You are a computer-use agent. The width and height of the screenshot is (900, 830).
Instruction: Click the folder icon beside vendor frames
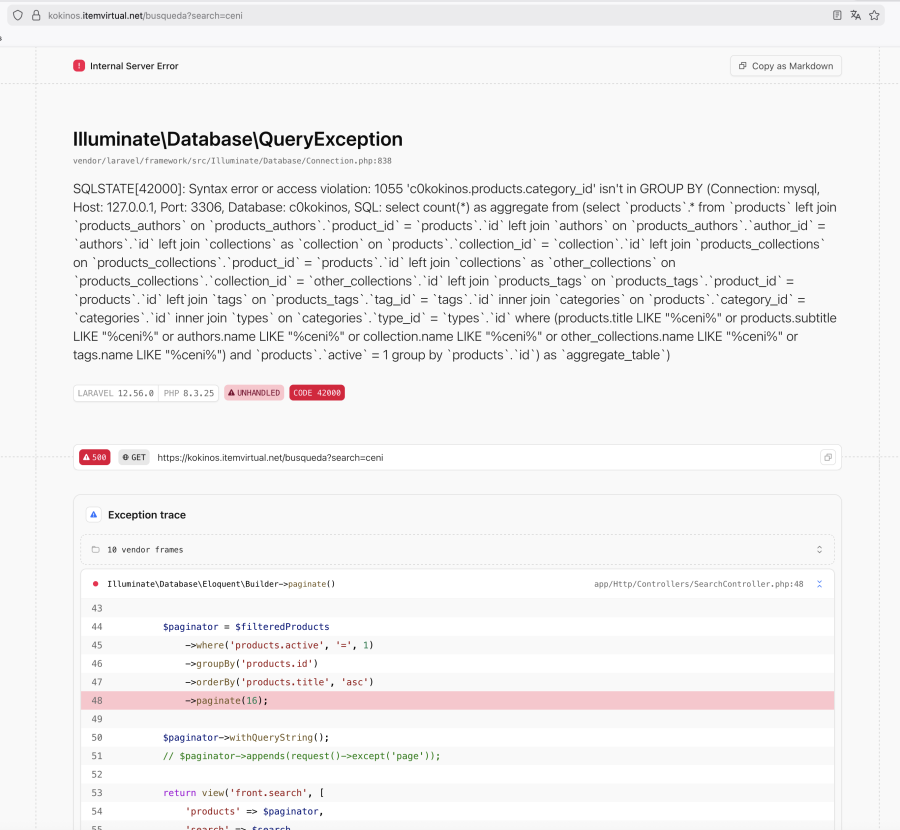(95, 549)
